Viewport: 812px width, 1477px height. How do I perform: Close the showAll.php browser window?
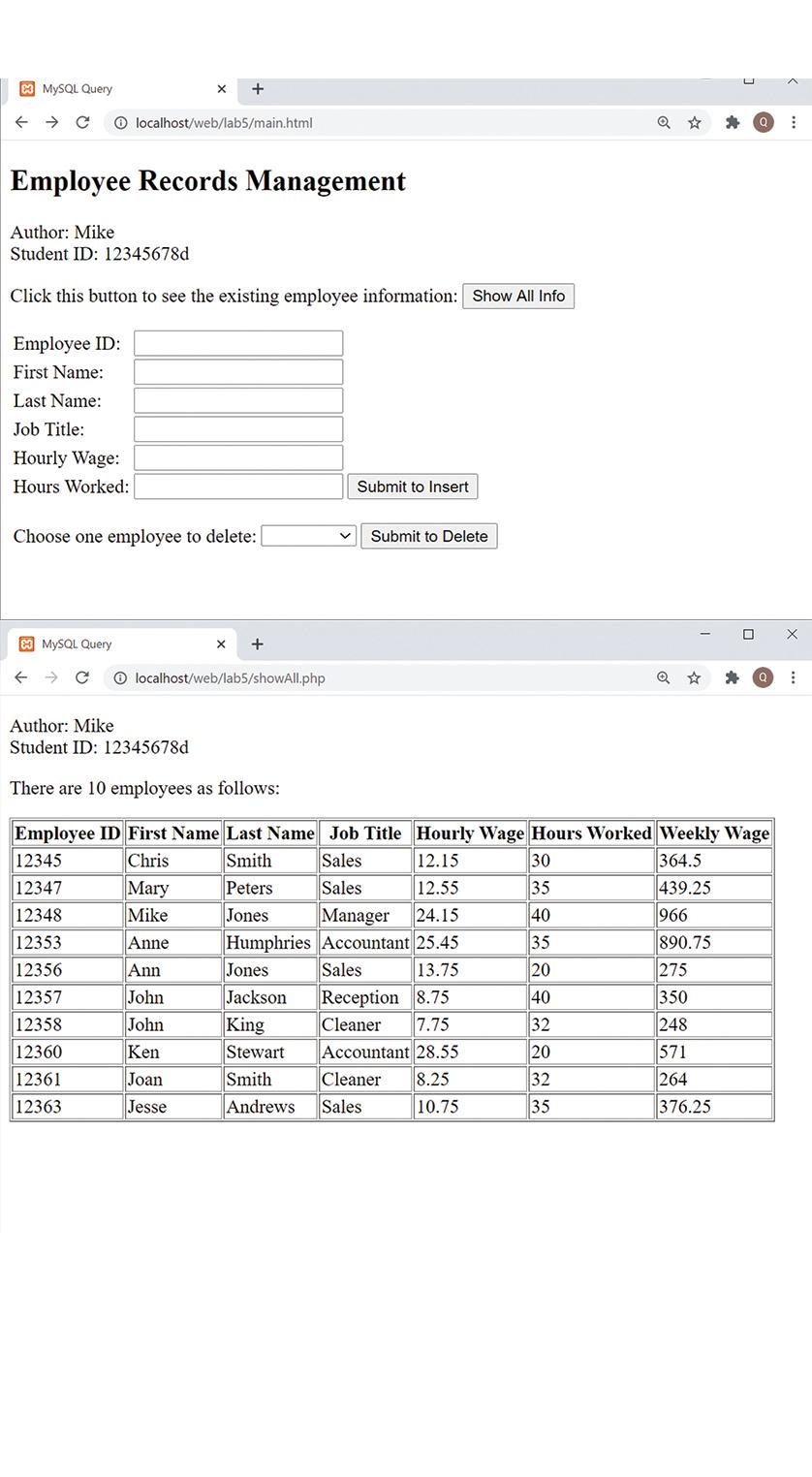pyautogui.click(x=792, y=634)
